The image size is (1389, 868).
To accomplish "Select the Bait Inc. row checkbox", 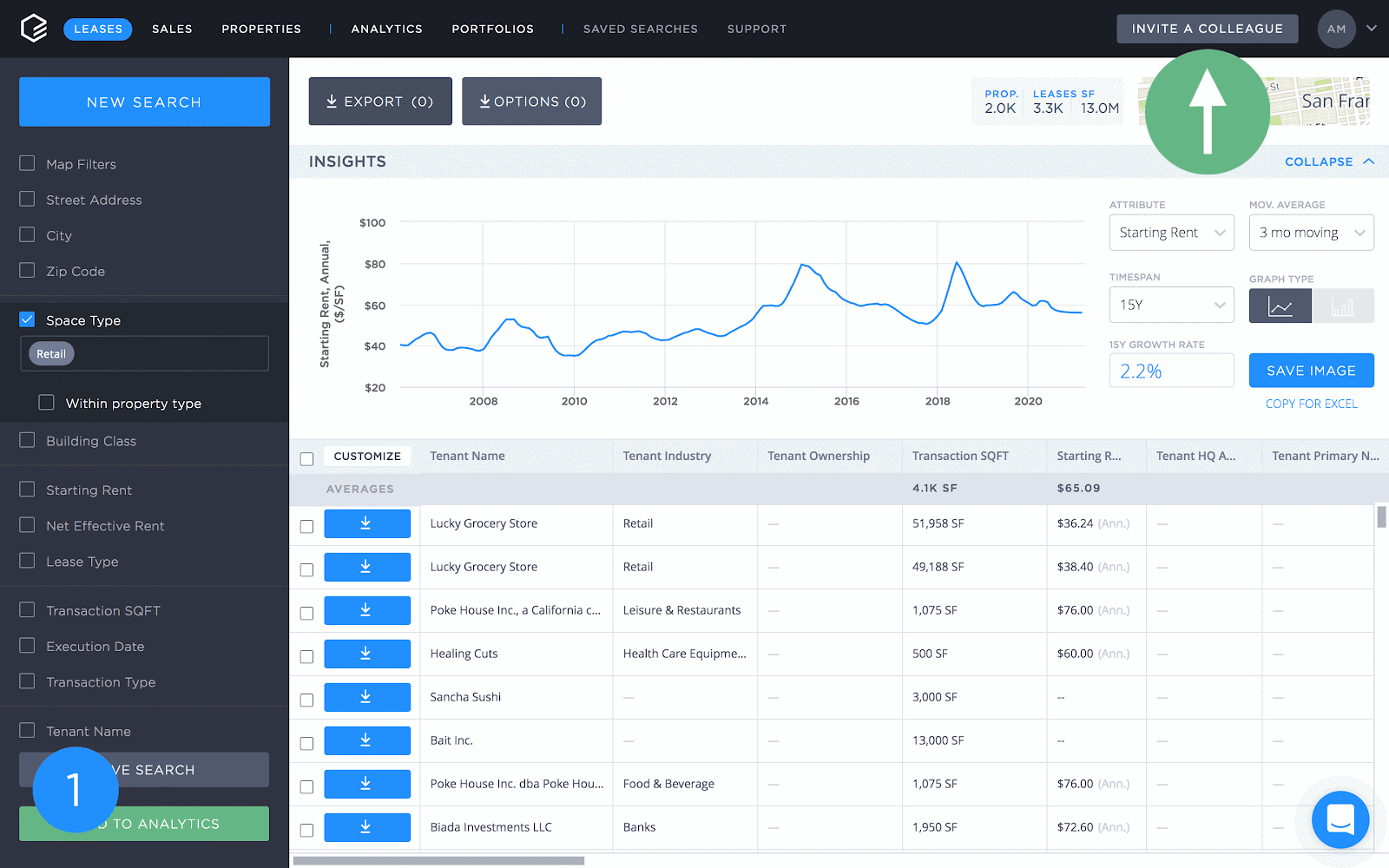I will pos(306,743).
